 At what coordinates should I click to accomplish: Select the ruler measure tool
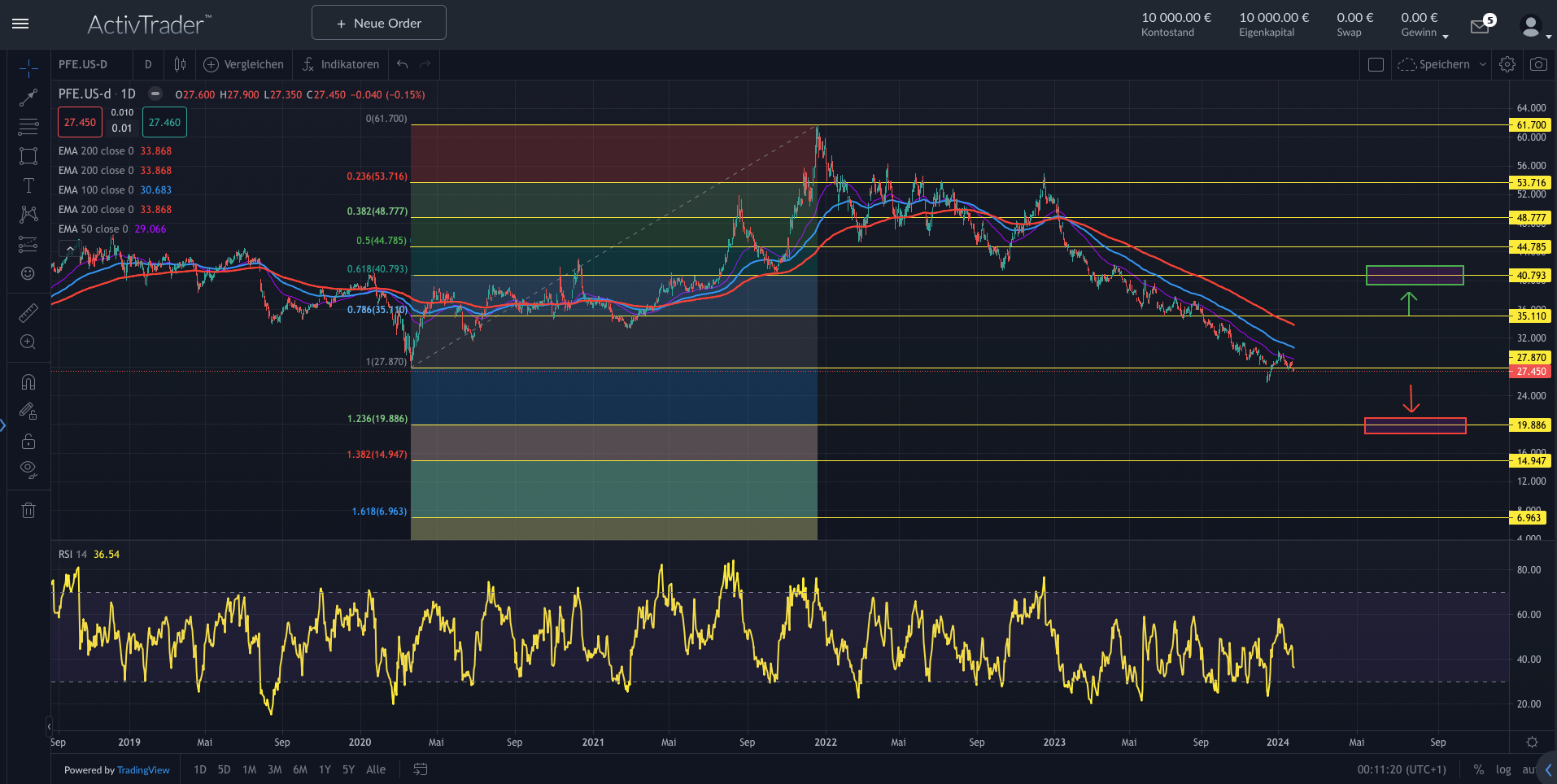pyautogui.click(x=28, y=311)
